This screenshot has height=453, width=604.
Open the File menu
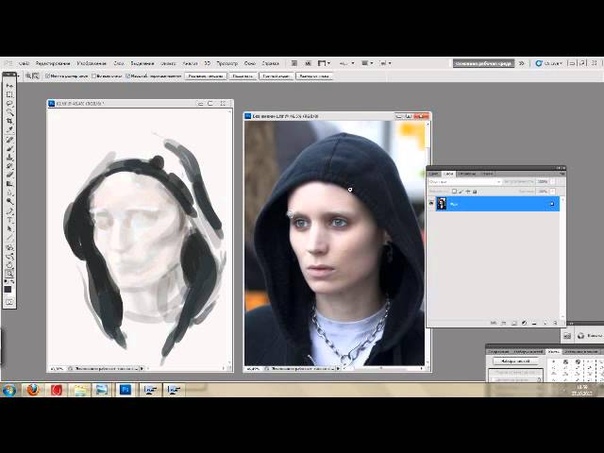point(24,63)
